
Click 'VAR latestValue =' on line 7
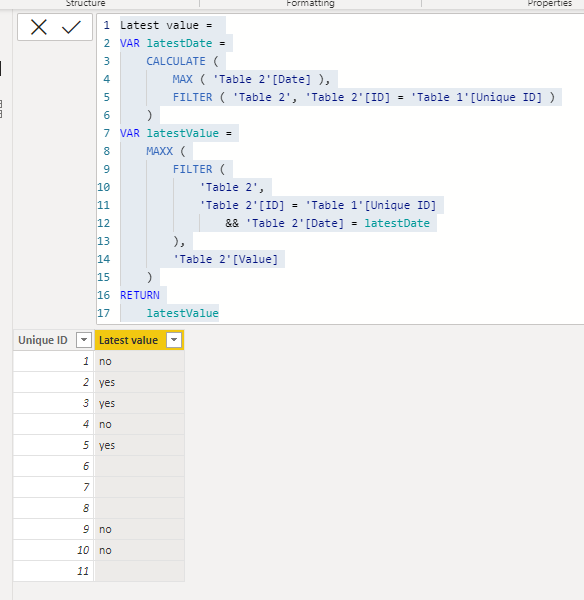[176, 133]
